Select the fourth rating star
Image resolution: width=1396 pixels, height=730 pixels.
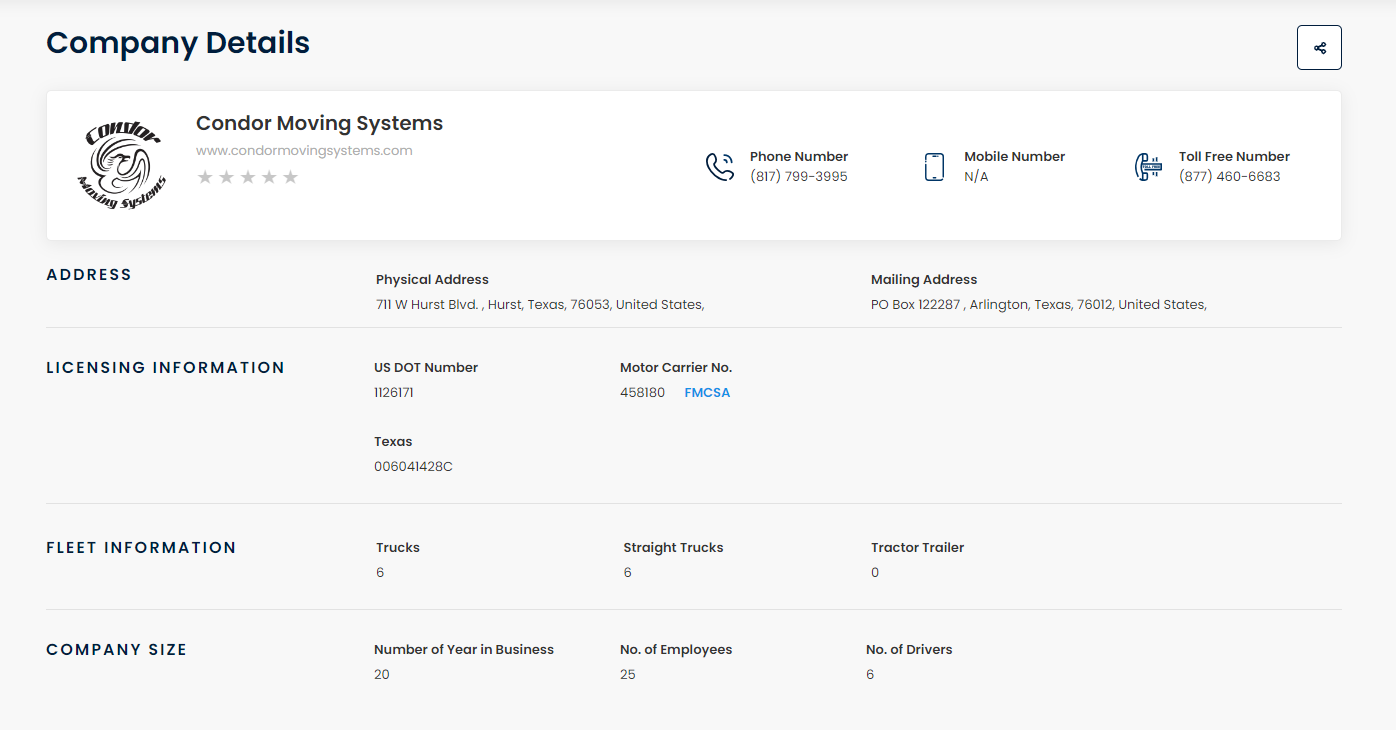(269, 177)
